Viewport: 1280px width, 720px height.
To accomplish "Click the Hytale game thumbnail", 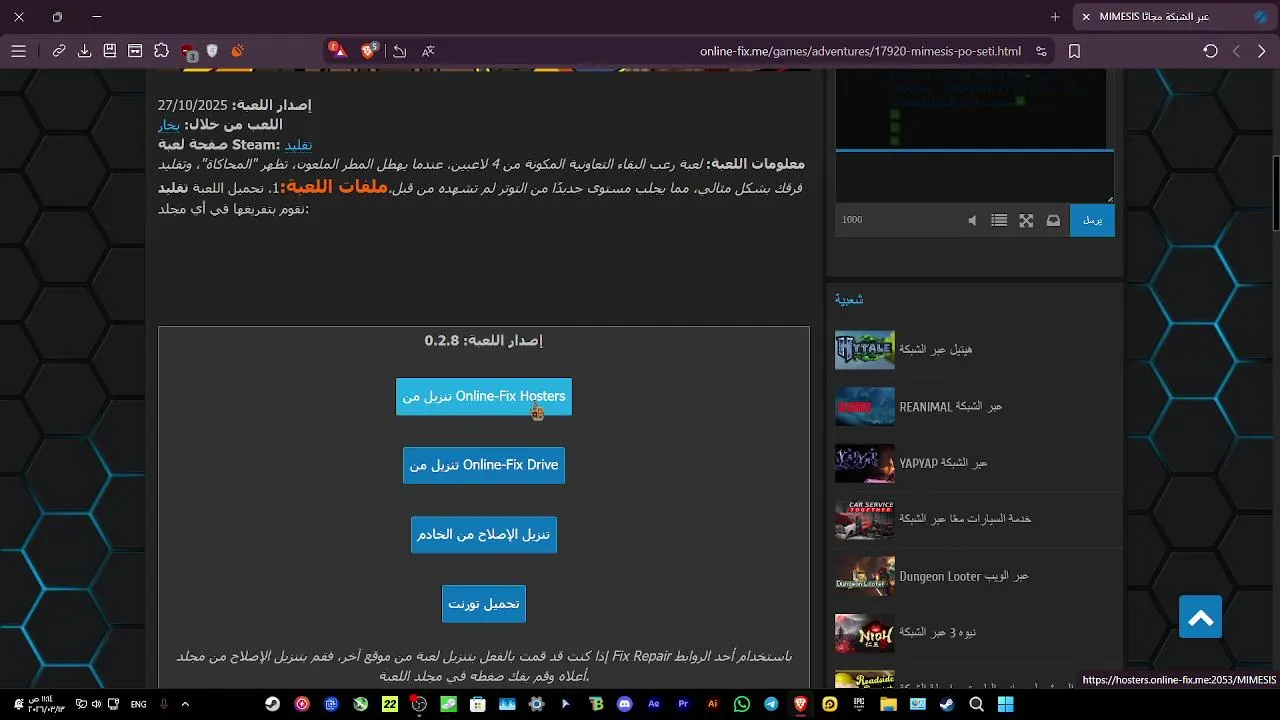I will coord(865,350).
